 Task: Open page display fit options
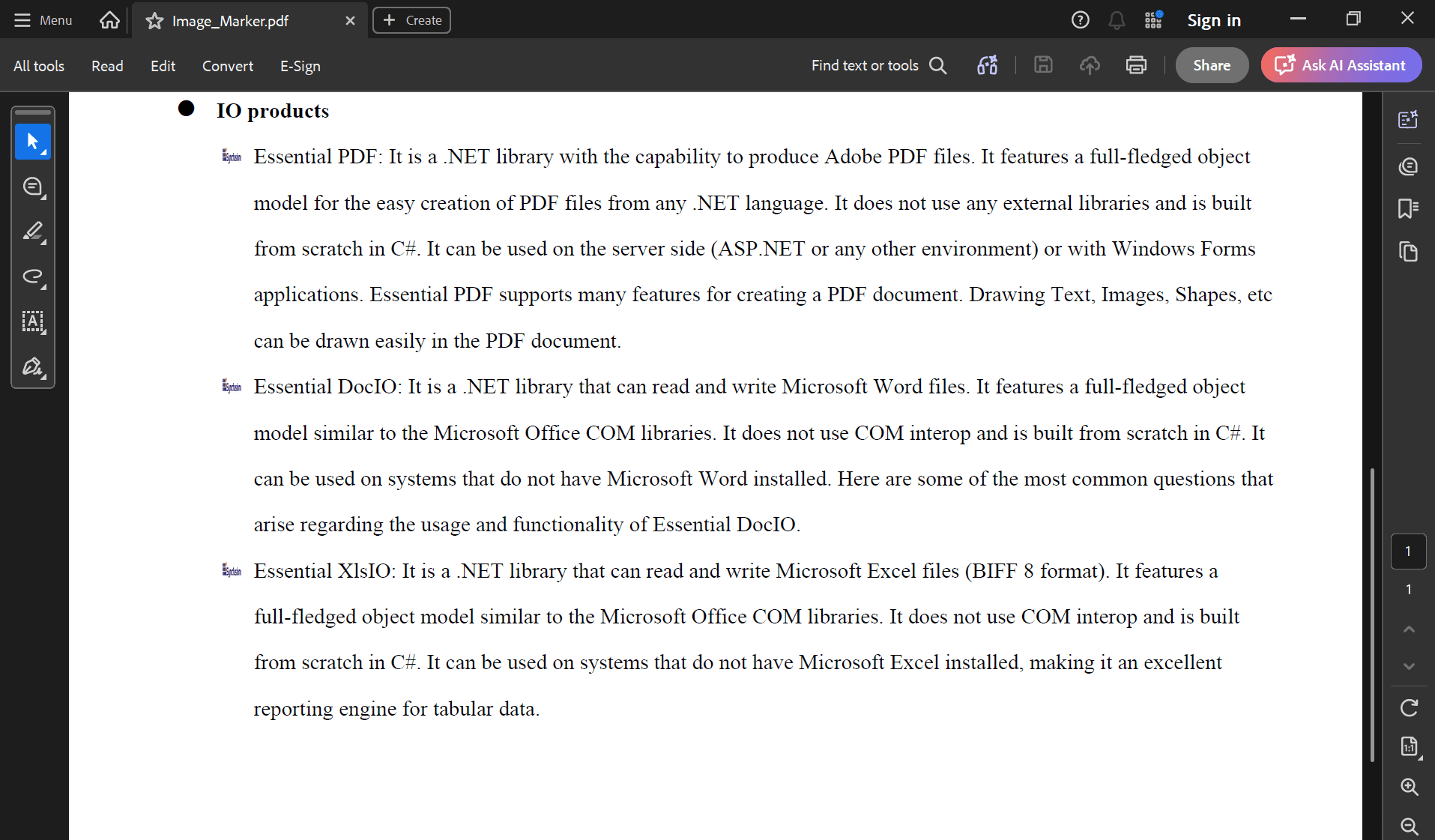click(x=1409, y=746)
